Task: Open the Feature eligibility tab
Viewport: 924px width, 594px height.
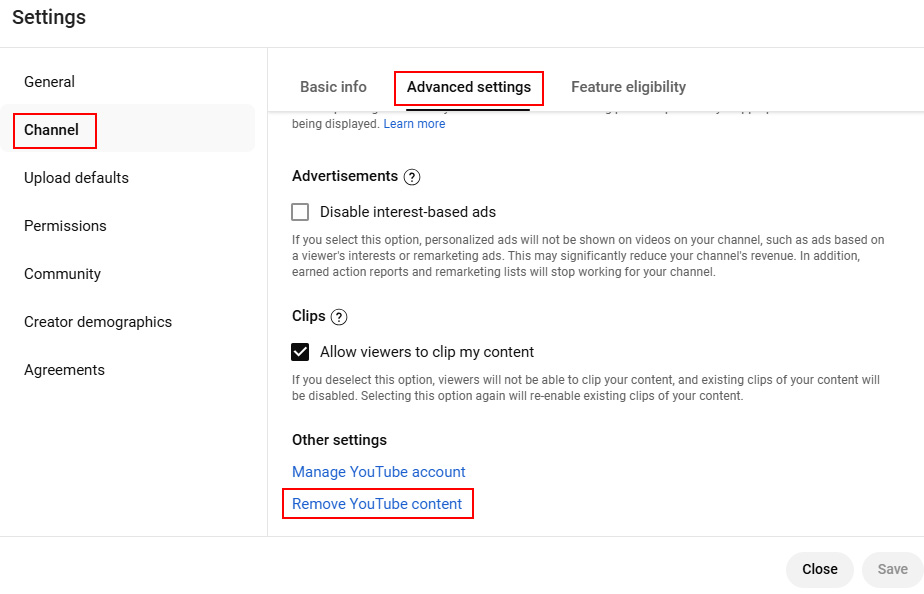Action: tap(628, 87)
